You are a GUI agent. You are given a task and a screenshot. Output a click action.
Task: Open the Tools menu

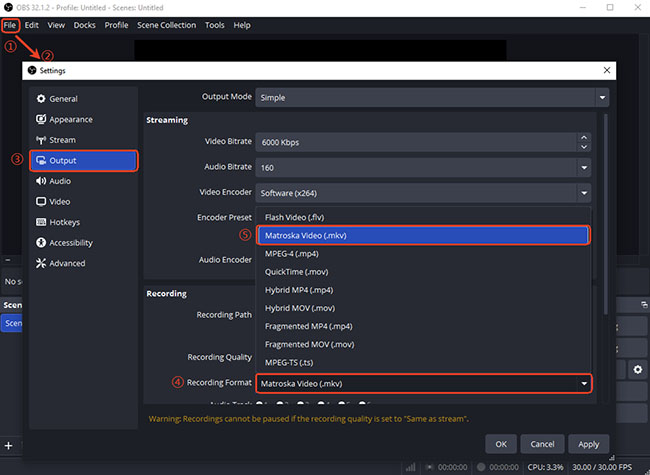coord(215,25)
